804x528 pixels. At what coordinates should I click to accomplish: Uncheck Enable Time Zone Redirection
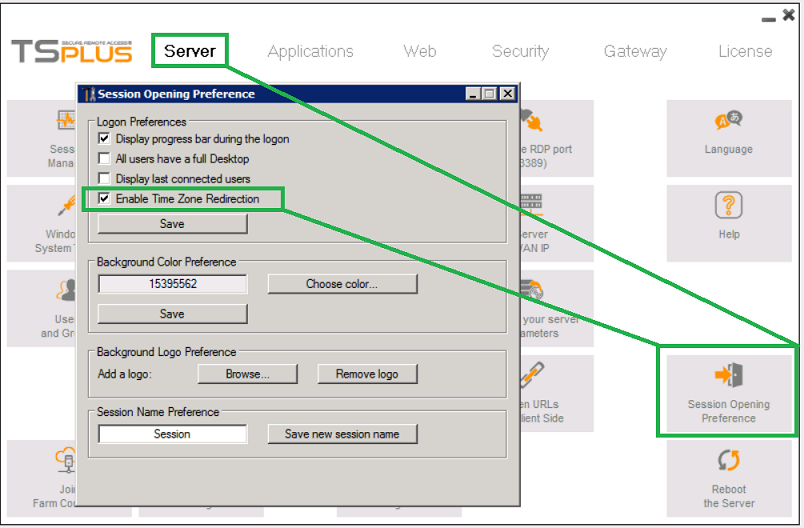click(105, 199)
